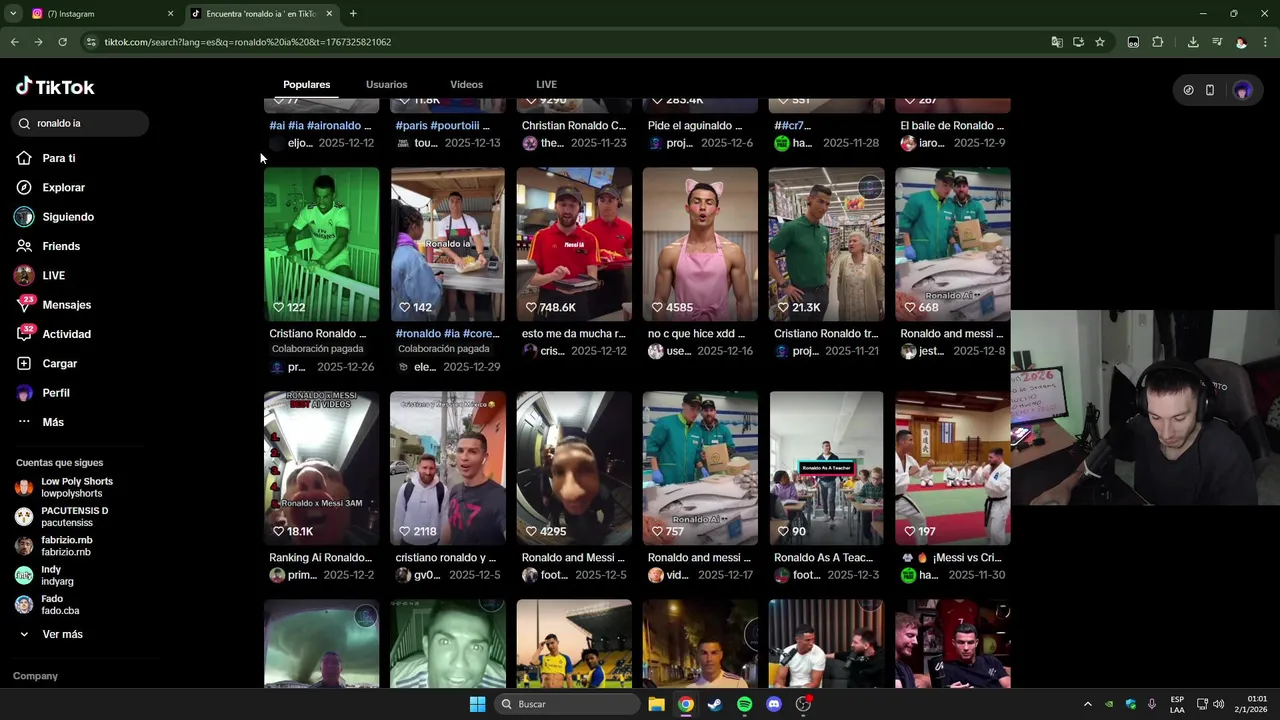Select the Populares tab

306,84
